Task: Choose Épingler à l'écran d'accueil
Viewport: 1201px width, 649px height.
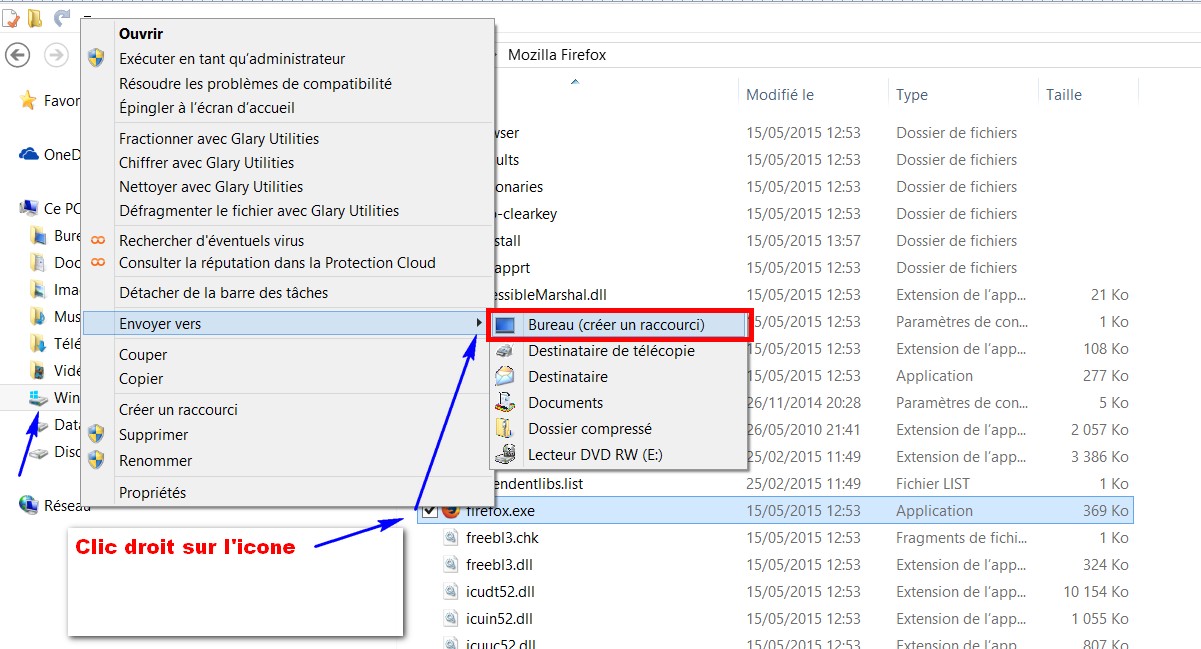Action: 207,108
